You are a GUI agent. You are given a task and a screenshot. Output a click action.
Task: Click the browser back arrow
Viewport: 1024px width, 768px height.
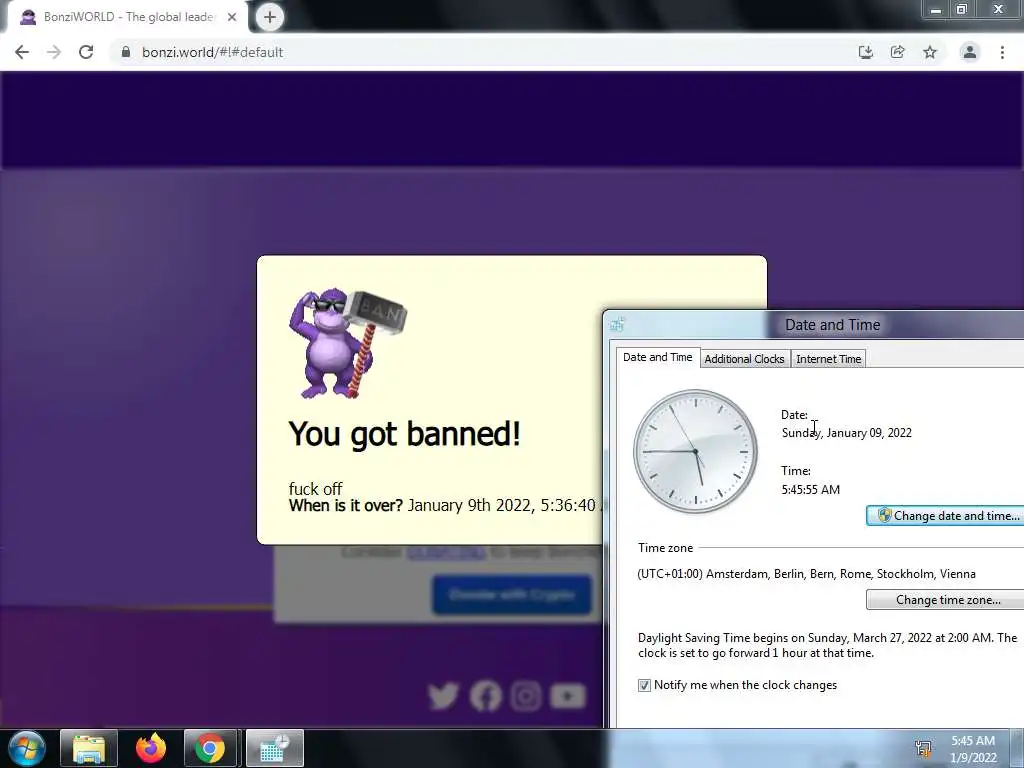[x=22, y=52]
